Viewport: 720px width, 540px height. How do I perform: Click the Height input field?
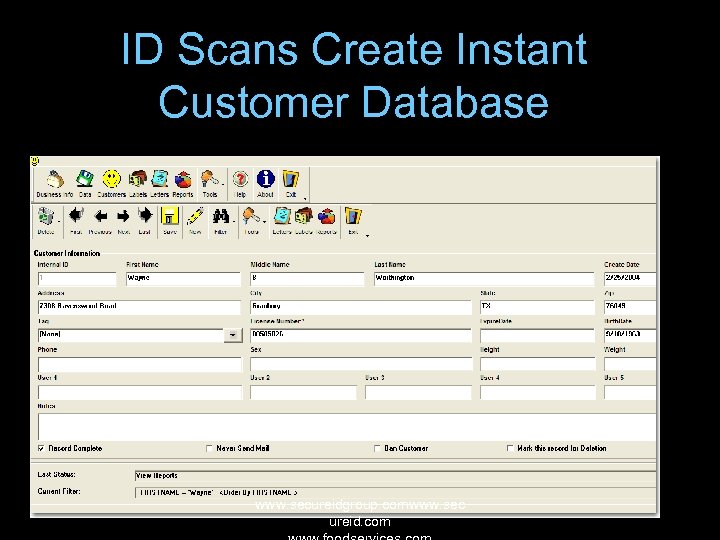(x=537, y=364)
